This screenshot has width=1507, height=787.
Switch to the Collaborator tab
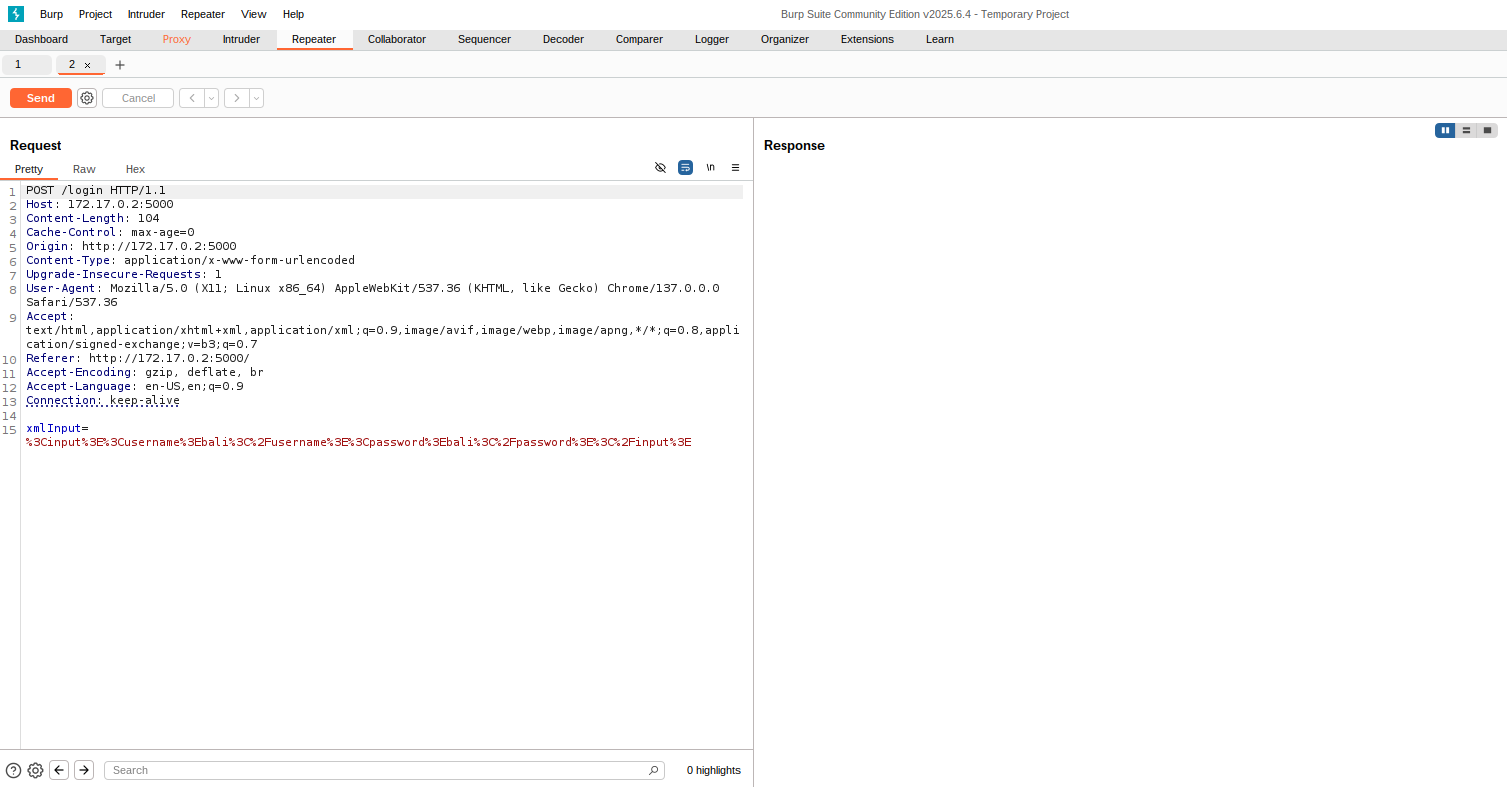pos(397,39)
